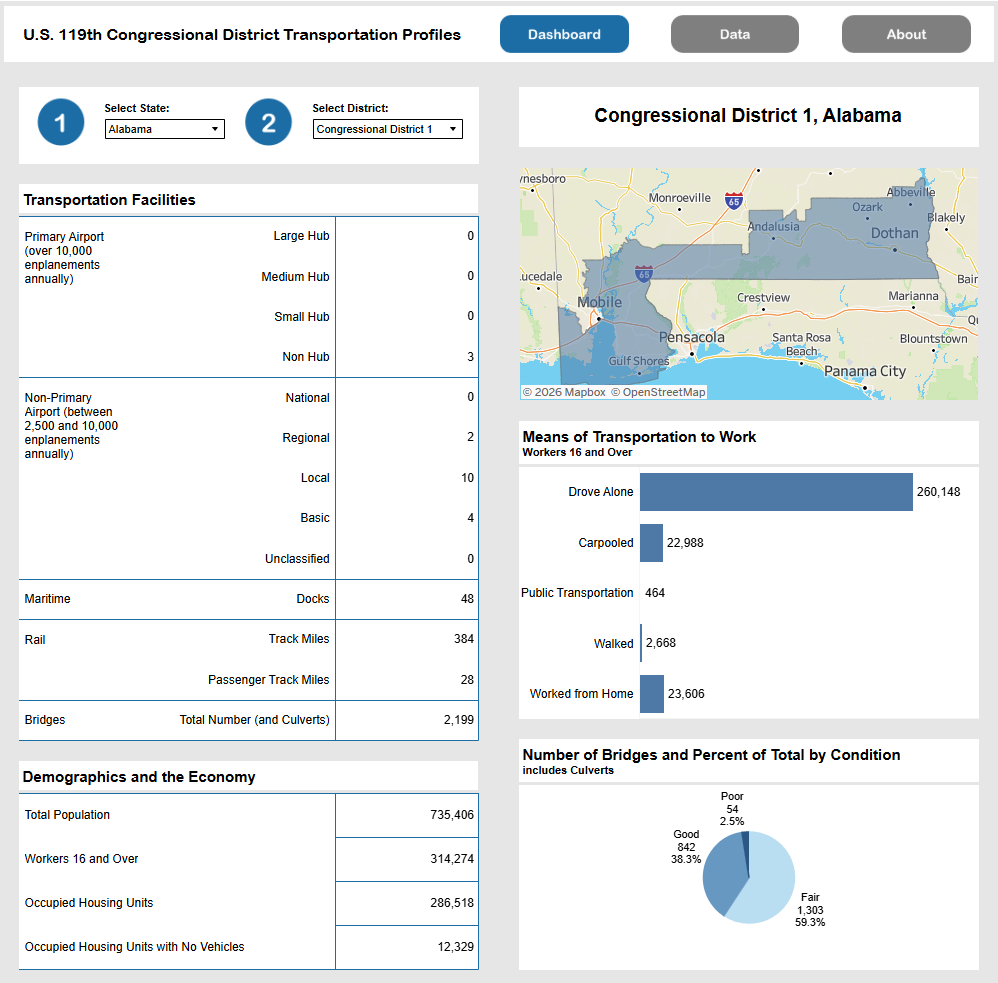
Task: Click the Public Transportation value 464
Action: tap(655, 593)
